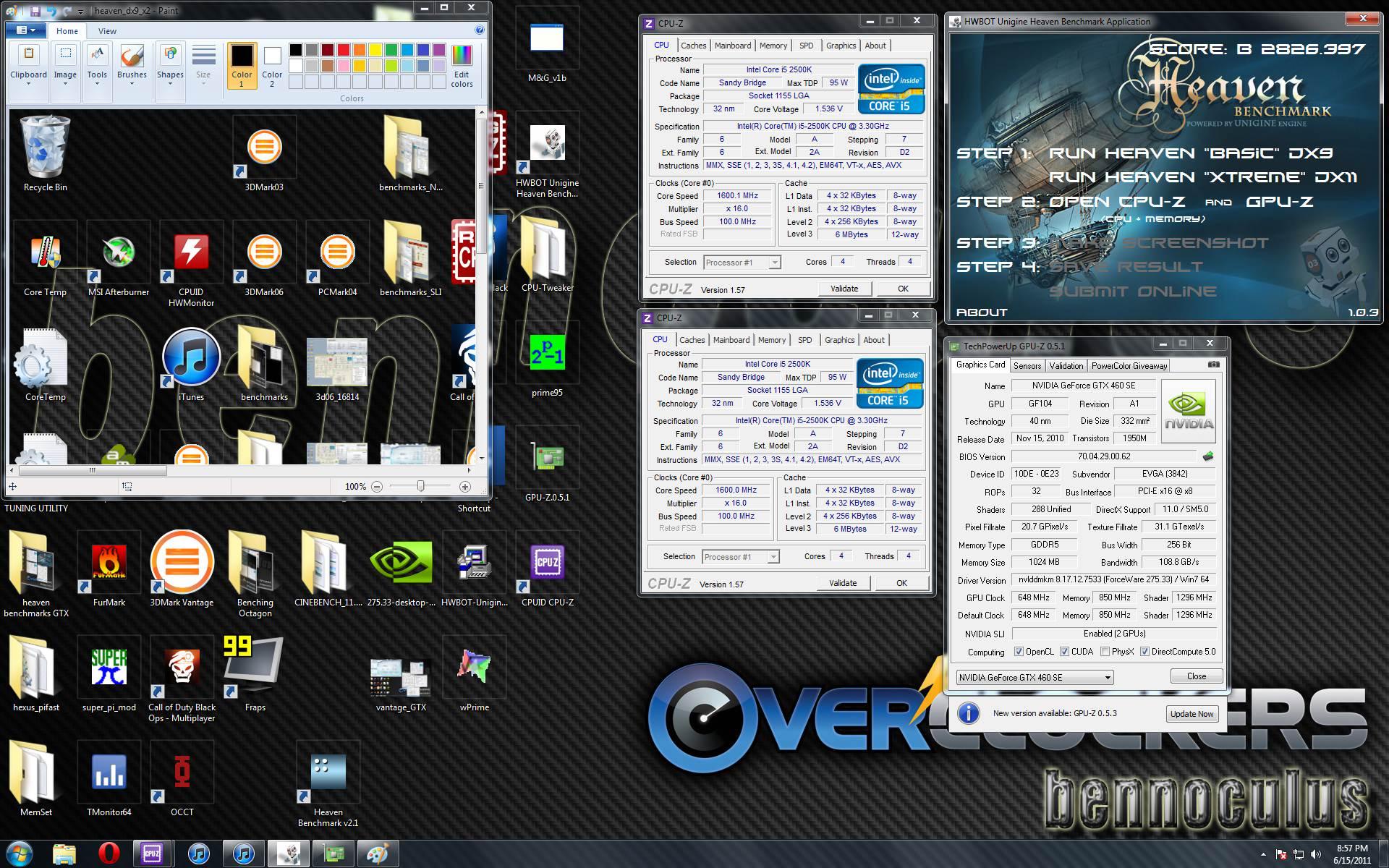Viewport: 1389px width, 868px height.
Task: Open Paint application menu dropdown button
Action: coord(26,30)
